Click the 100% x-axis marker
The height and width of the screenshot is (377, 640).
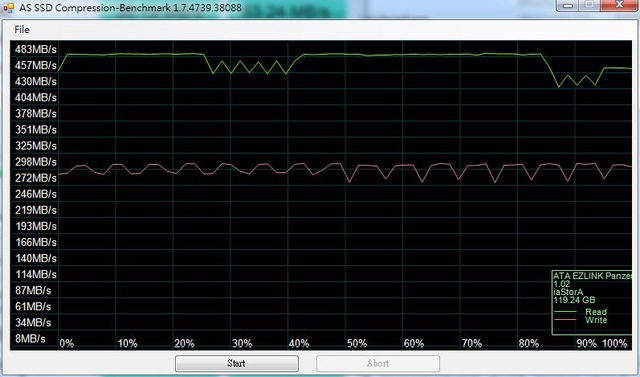(615, 343)
